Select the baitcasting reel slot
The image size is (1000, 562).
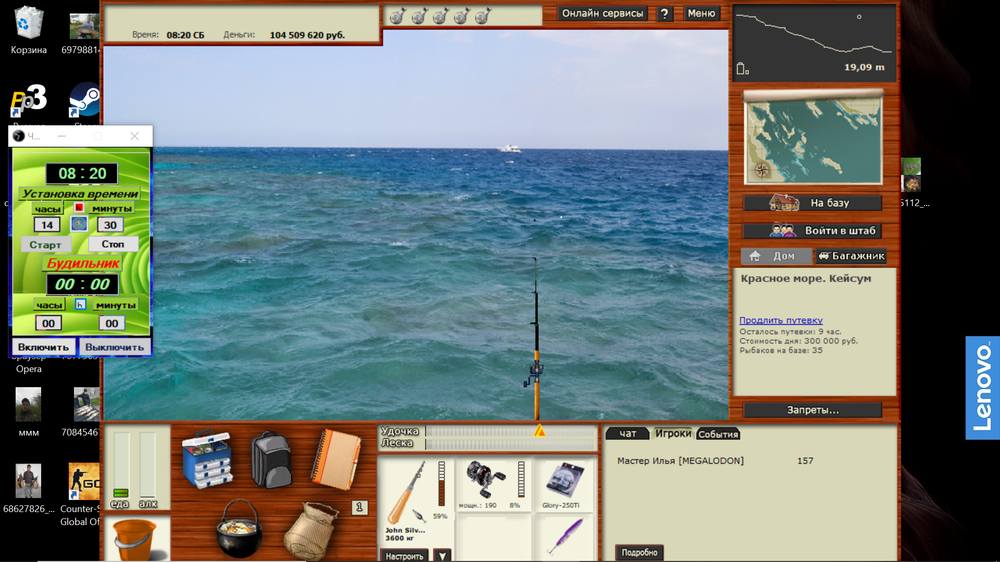(493, 485)
